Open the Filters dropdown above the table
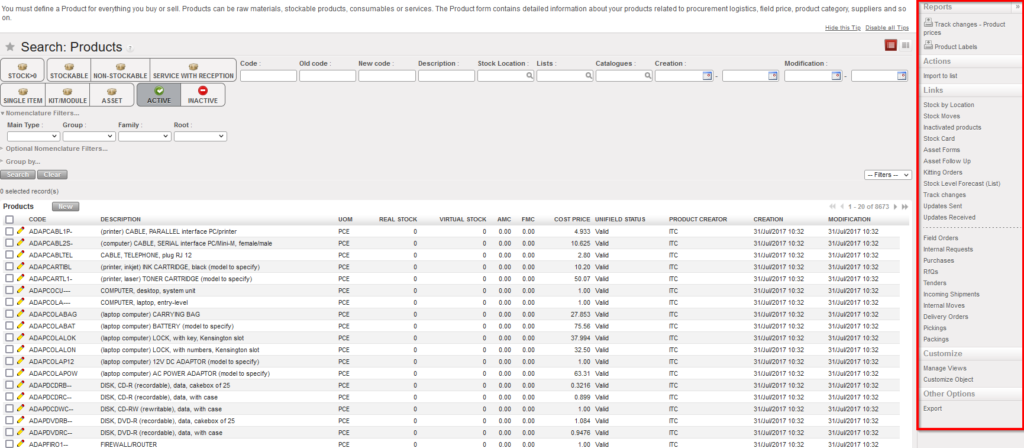This screenshot has height=448, width=1024. [x=887, y=174]
